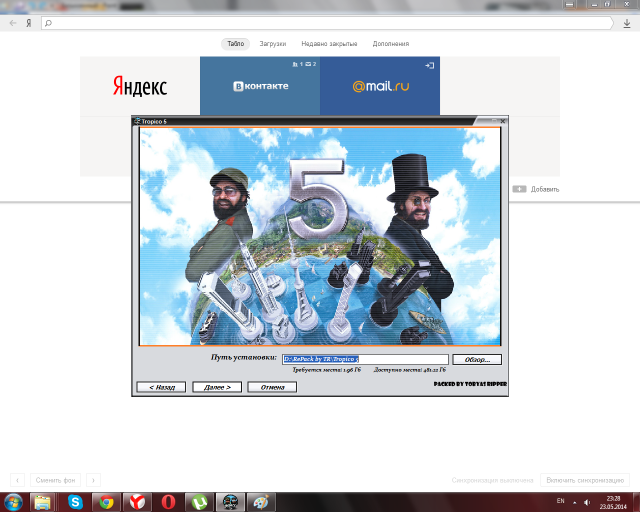The width and height of the screenshot is (640, 512).
Task: Open the ВКонтакте tile
Action: [x=260, y=86]
